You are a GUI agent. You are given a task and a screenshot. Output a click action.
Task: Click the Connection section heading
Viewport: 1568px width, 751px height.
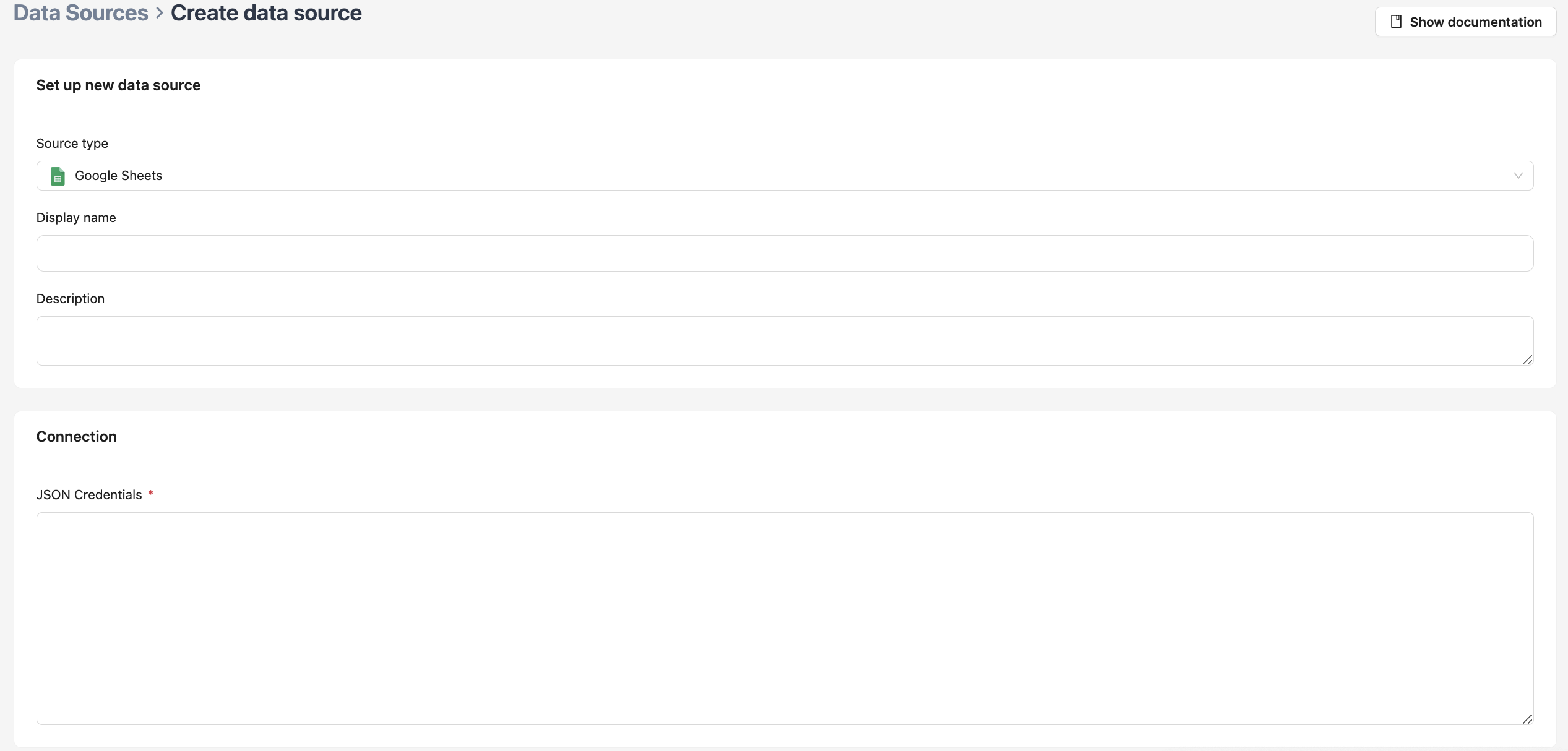[x=76, y=436]
